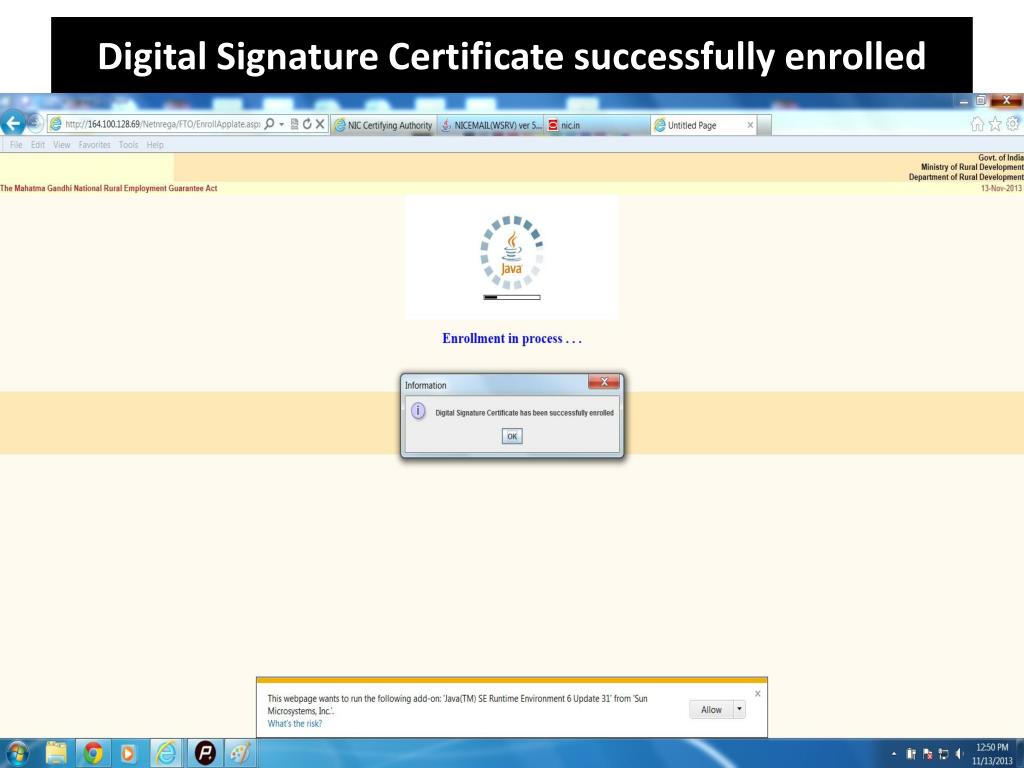This screenshot has width=1024, height=768.
Task: Click the successfully enrolled message text
Action: coord(524,413)
